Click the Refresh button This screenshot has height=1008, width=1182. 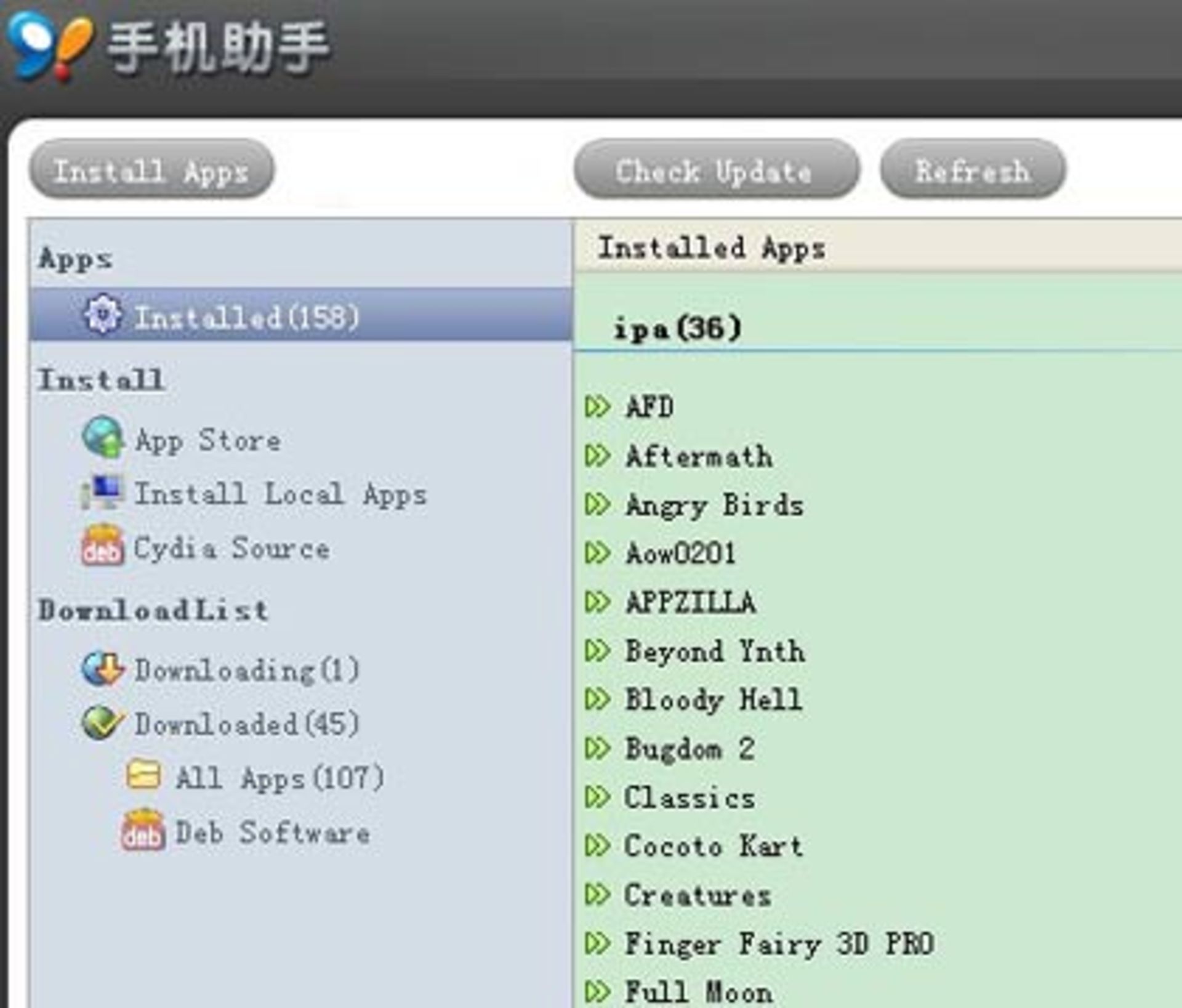pos(973,169)
